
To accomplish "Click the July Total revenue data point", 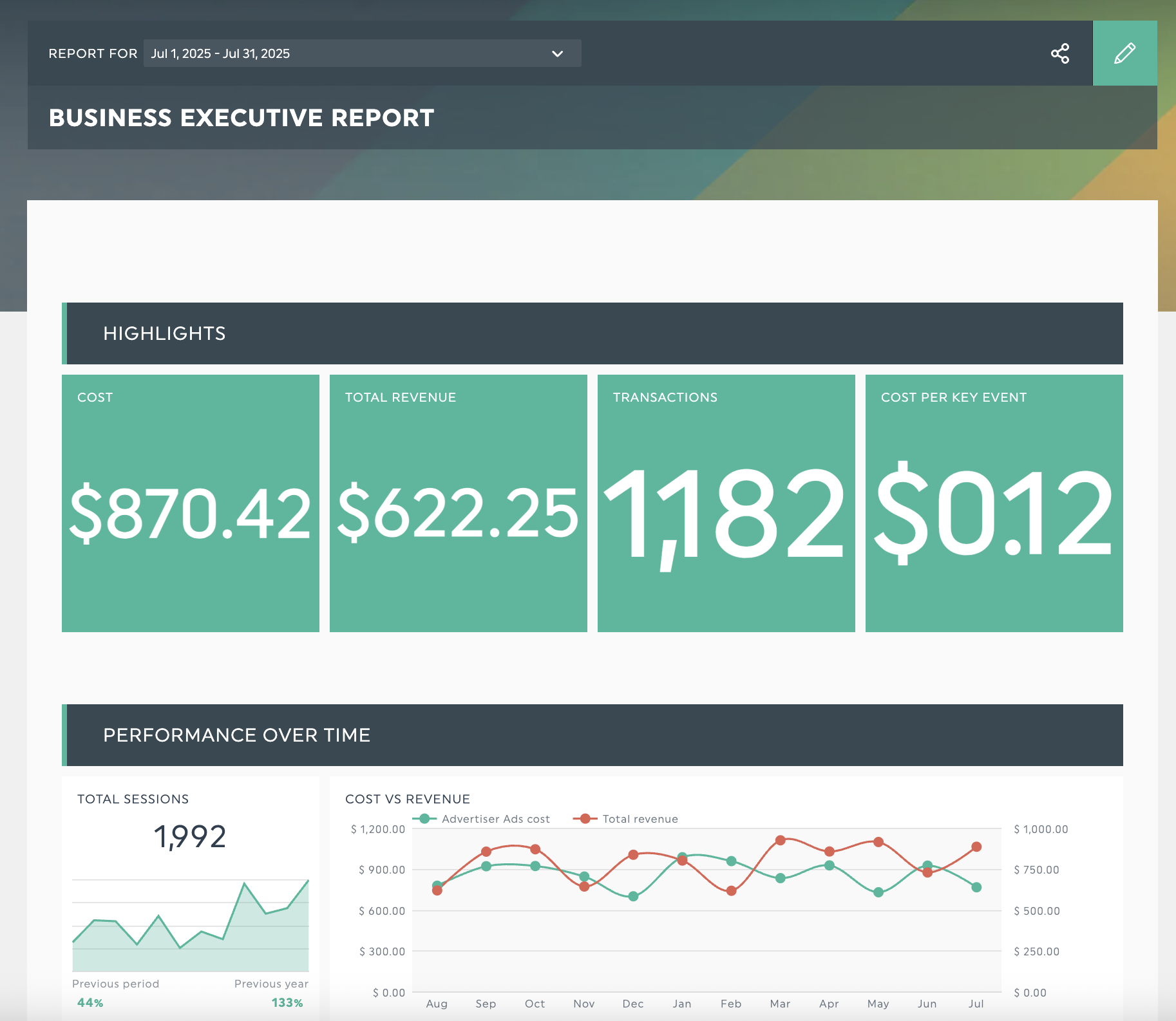I will click(x=976, y=847).
